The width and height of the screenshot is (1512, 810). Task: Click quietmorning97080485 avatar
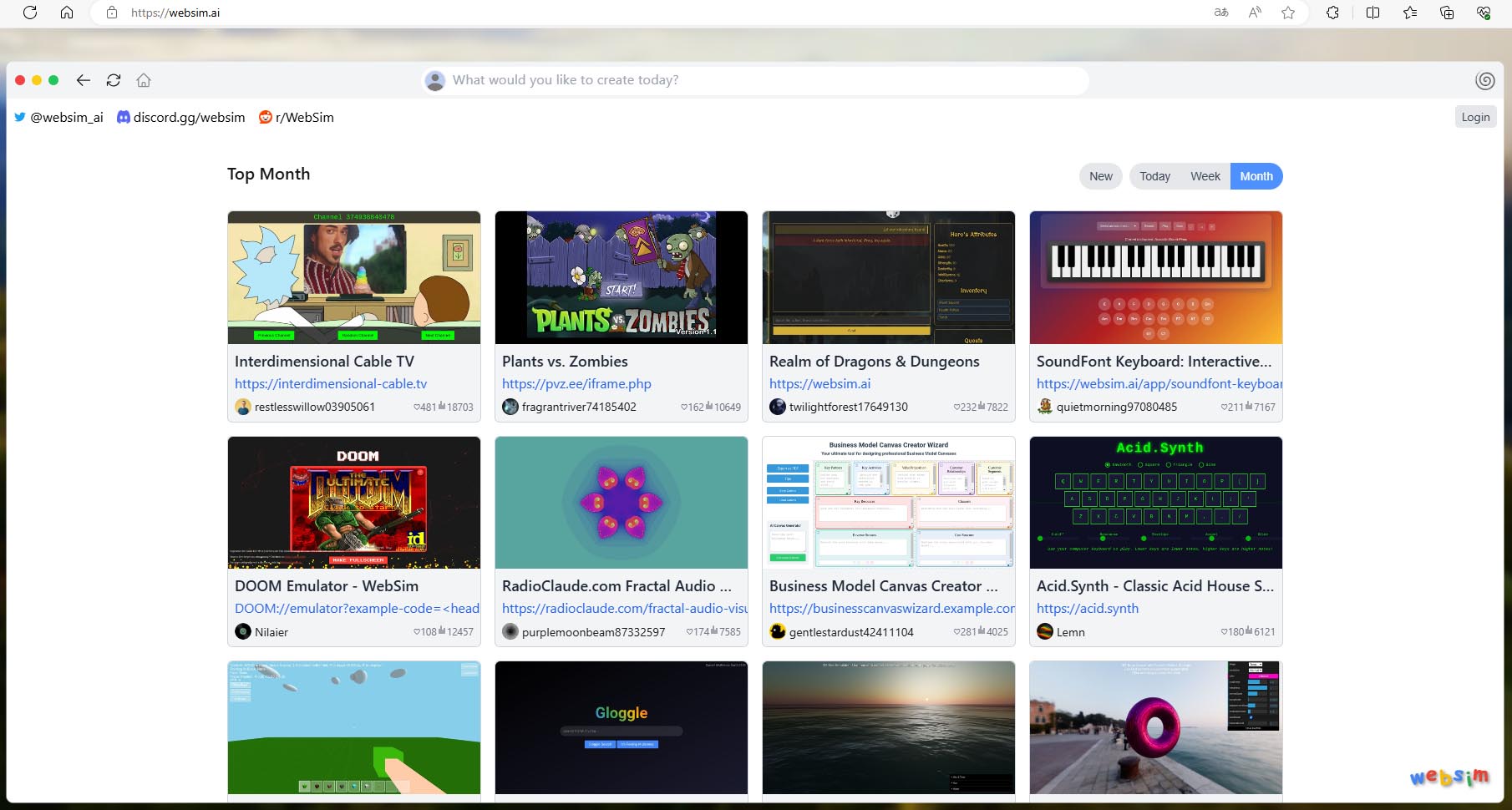[1045, 407]
